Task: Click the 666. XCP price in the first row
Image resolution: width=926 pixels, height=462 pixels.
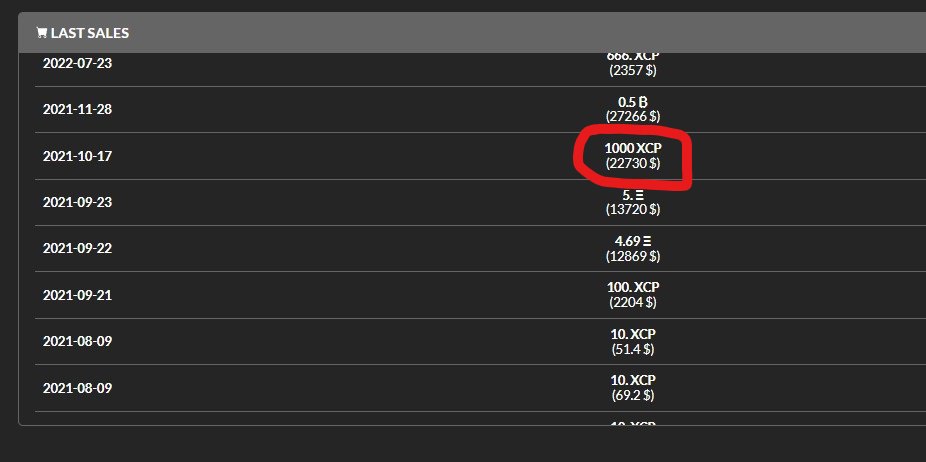Action: coord(633,57)
